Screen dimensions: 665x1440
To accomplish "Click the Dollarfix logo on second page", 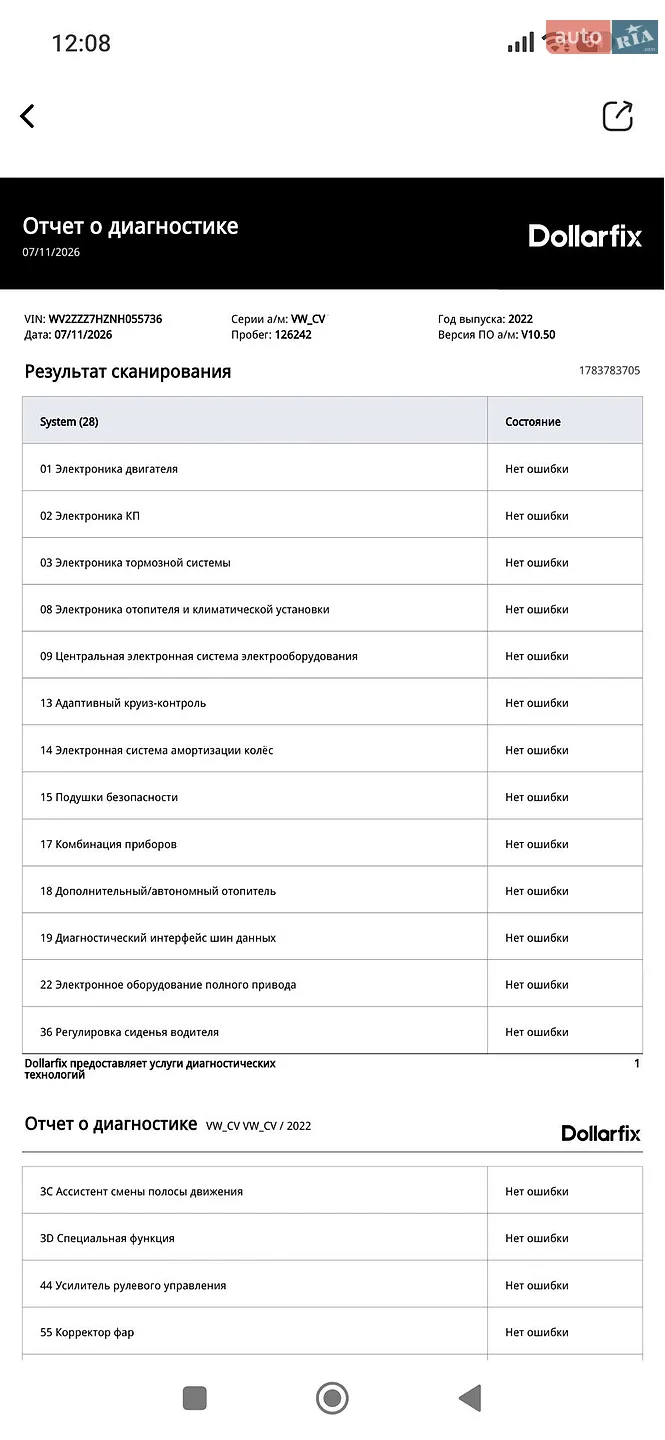I will (601, 1133).
